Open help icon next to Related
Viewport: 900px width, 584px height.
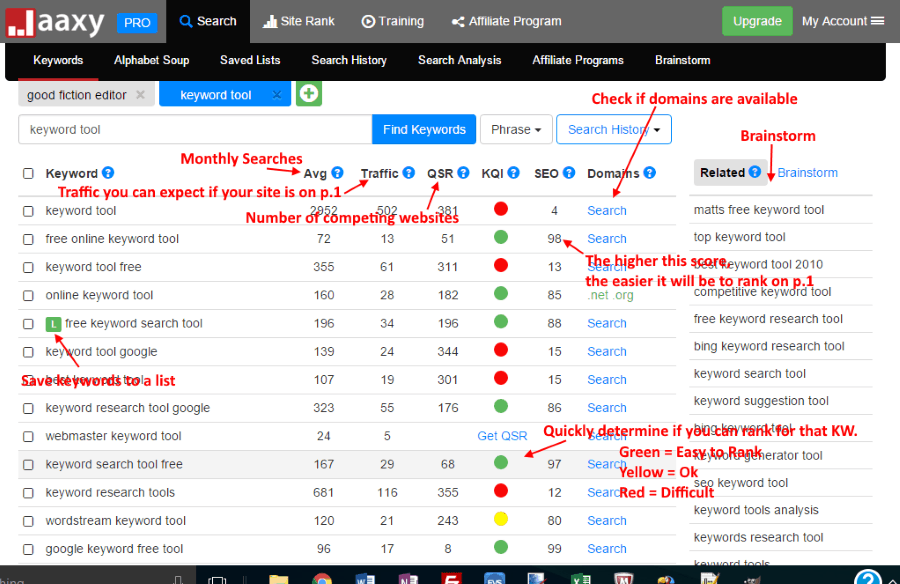(x=755, y=172)
